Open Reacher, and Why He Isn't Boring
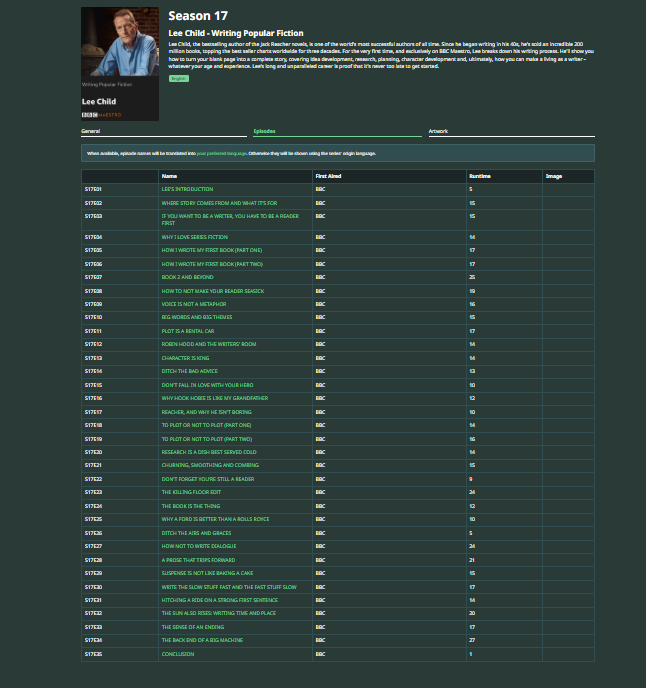The height and width of the screenshot is (688, 646). click(206, 412)
